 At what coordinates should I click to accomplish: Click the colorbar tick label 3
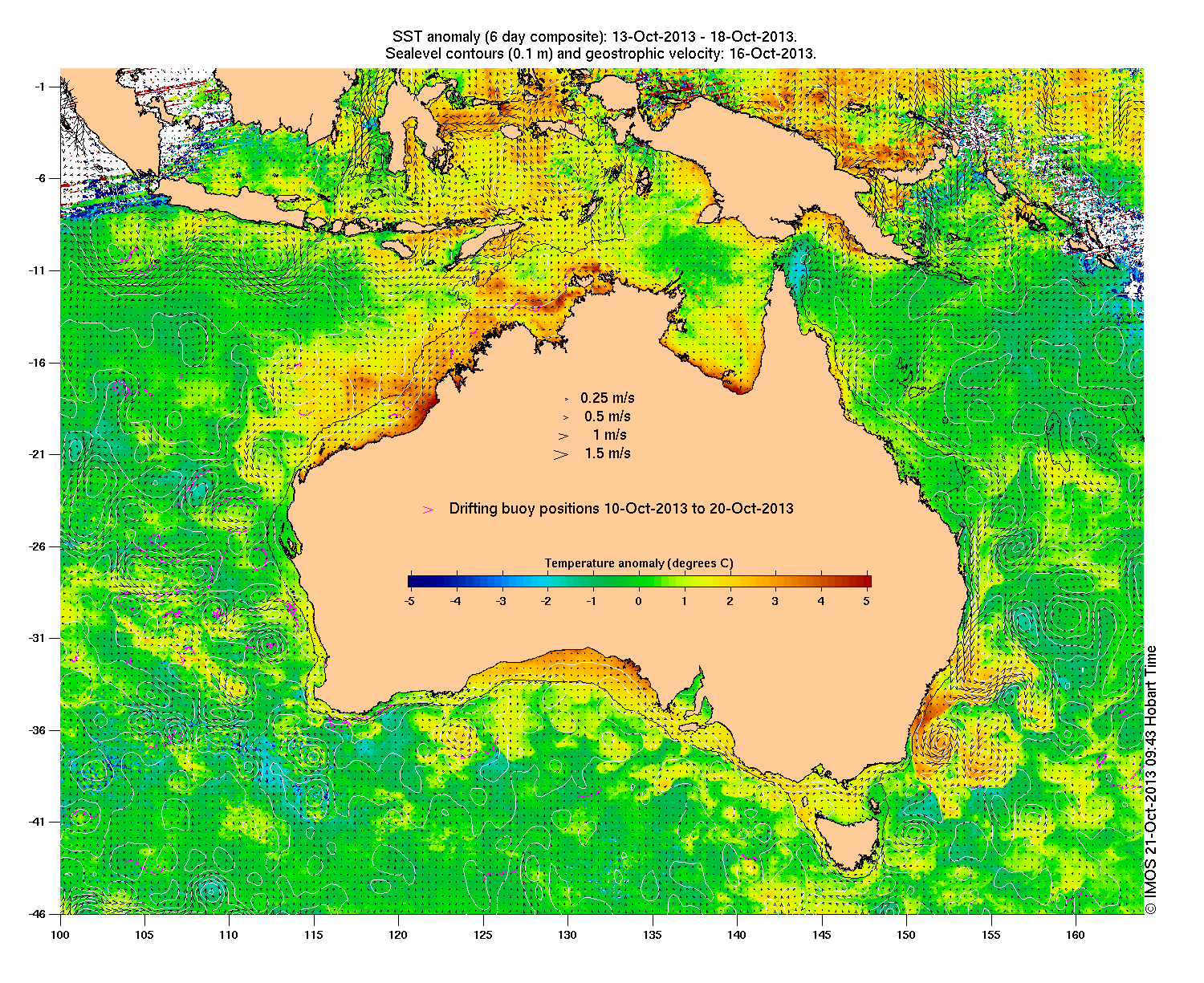tap(775, 600)
